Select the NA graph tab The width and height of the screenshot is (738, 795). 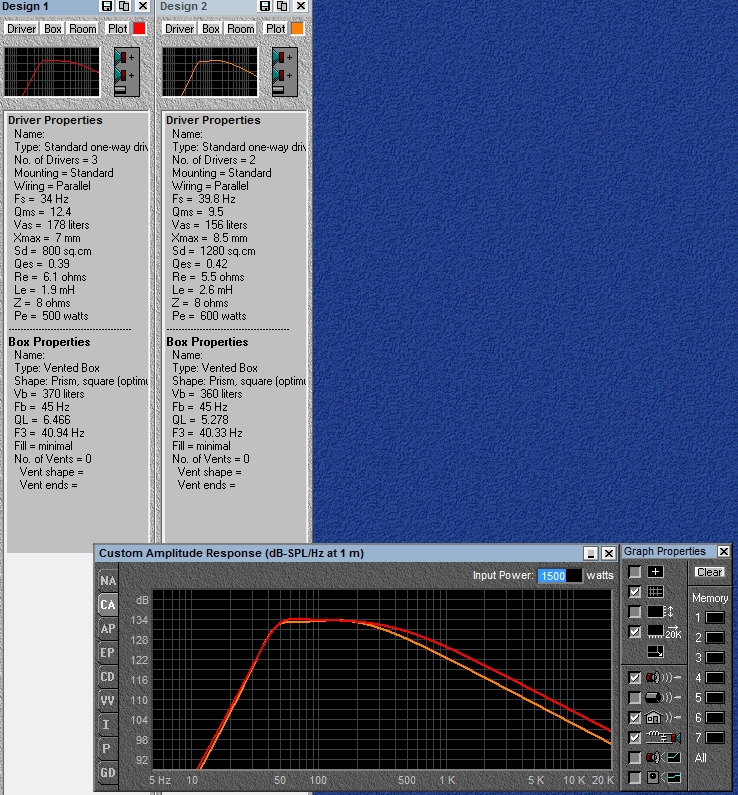(108, 581)
